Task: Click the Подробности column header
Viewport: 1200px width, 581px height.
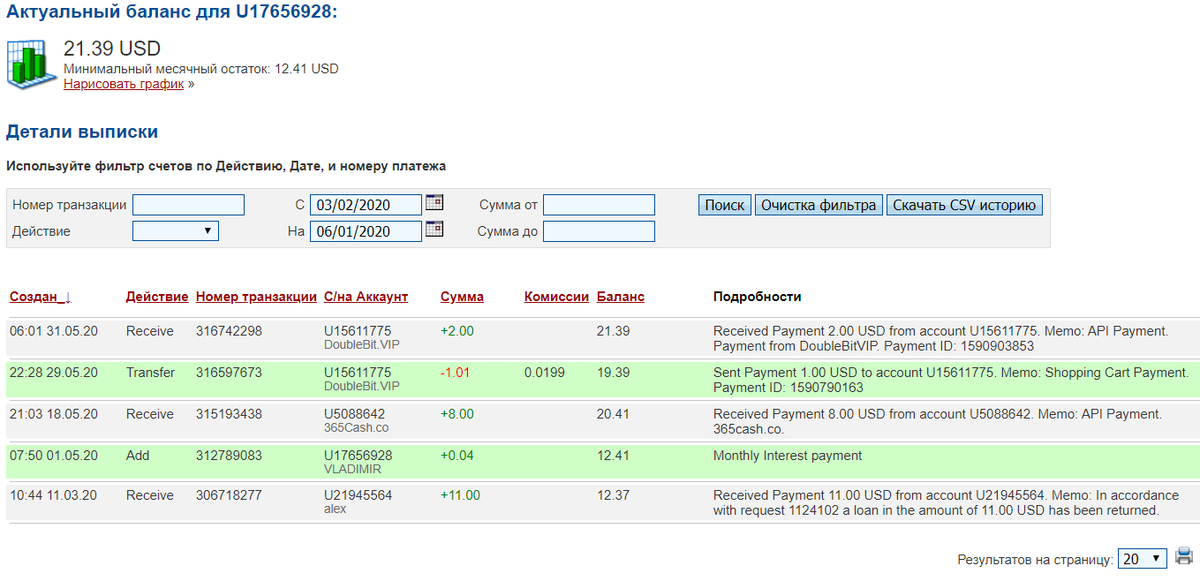Action: coord(757,297)
